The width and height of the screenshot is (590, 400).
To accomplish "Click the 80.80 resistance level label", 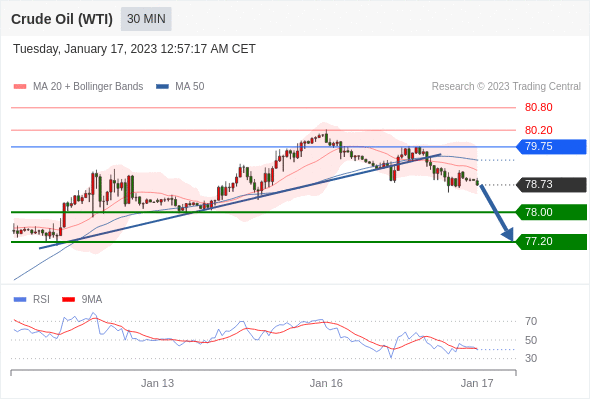I will point(538,108).
